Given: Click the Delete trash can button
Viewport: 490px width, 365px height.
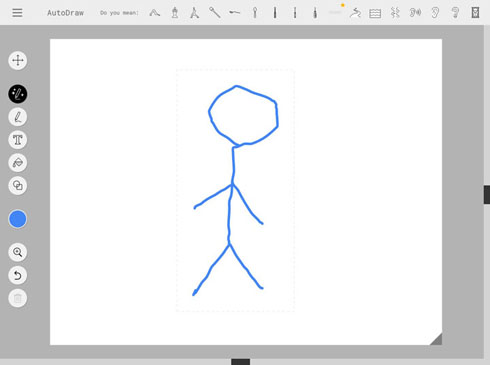Looking at the screenshot, I should tap(18, 298).
